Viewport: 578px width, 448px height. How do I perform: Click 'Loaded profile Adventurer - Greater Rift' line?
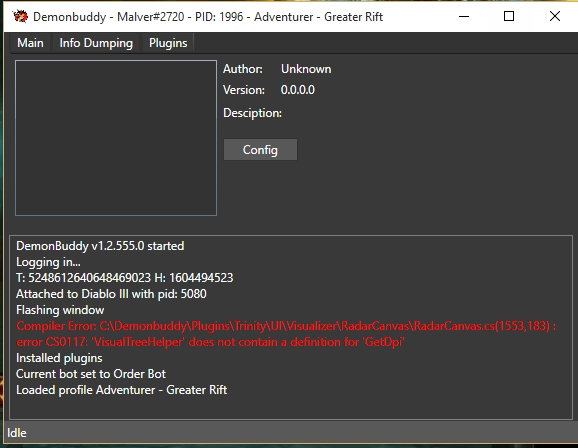pyautogui.click(x=122, y=390)
